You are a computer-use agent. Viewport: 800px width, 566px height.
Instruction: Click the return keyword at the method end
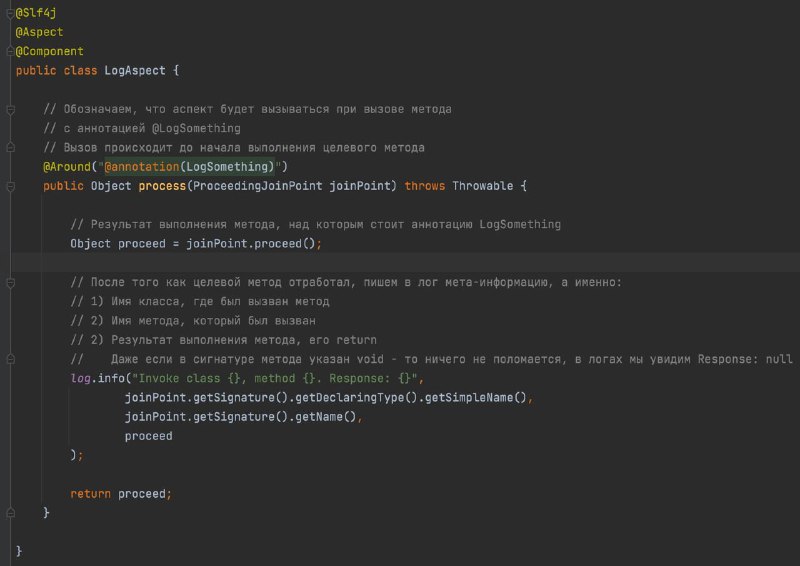click(x=90, y=494)
